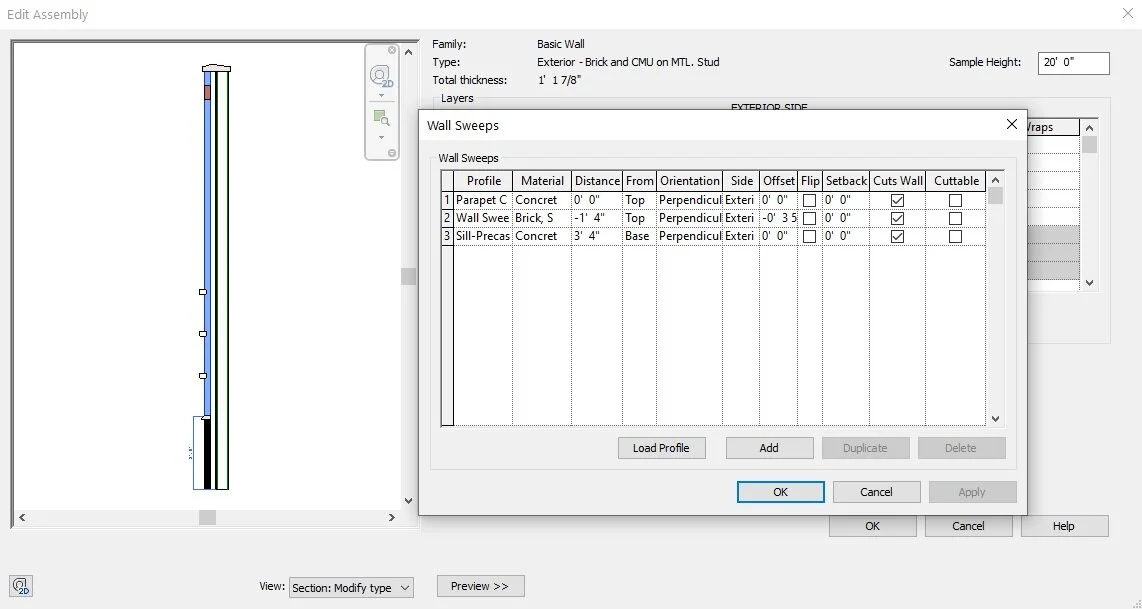The width and height of the screenshot is (1142, 609).
Task: Activate the 2D SteeringWheel on the navigation bar
Action: pos(381,75)
